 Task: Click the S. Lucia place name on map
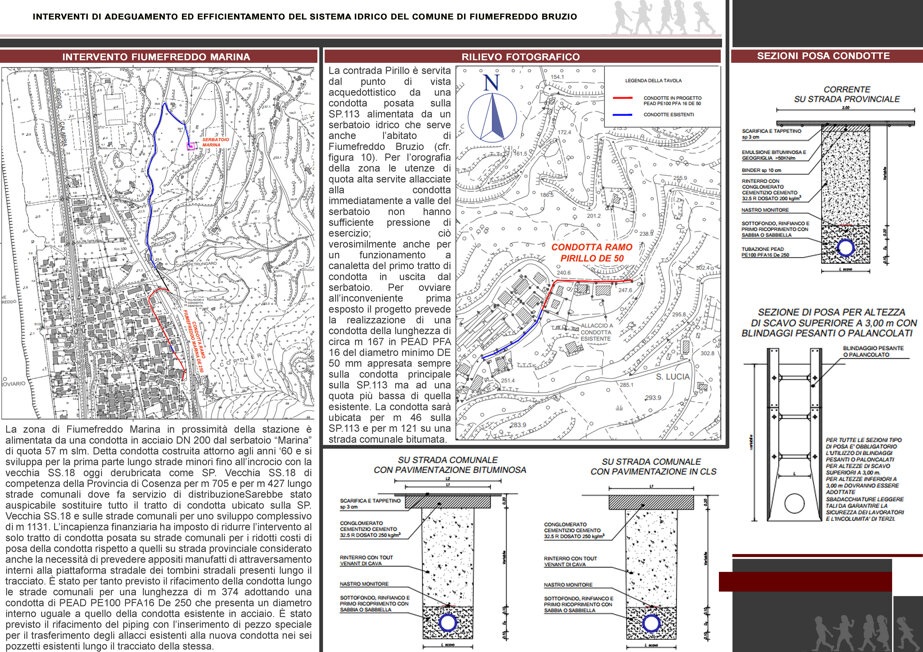click(673, 376)
